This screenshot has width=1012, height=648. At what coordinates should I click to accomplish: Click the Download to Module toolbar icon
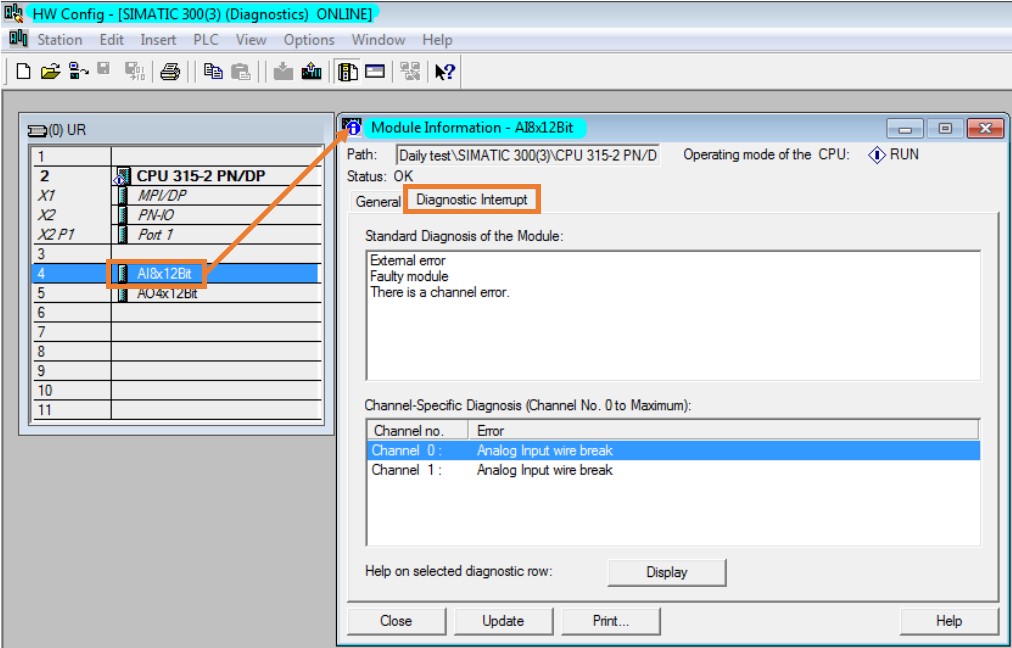[283, 71]
